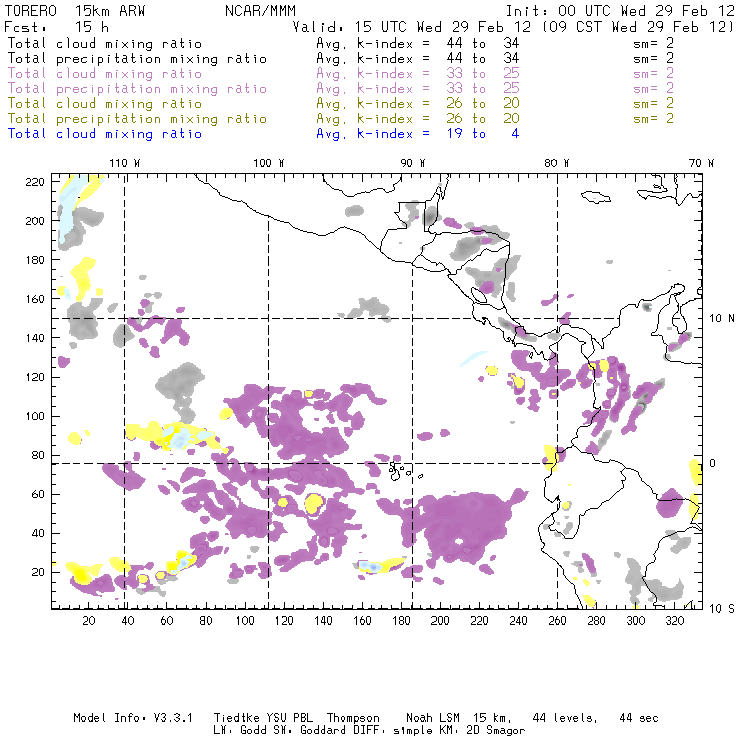The image size is (740, 740).
Task: Click the '40' tick label on the horizontal axis
Action: [x=128, y=621]
